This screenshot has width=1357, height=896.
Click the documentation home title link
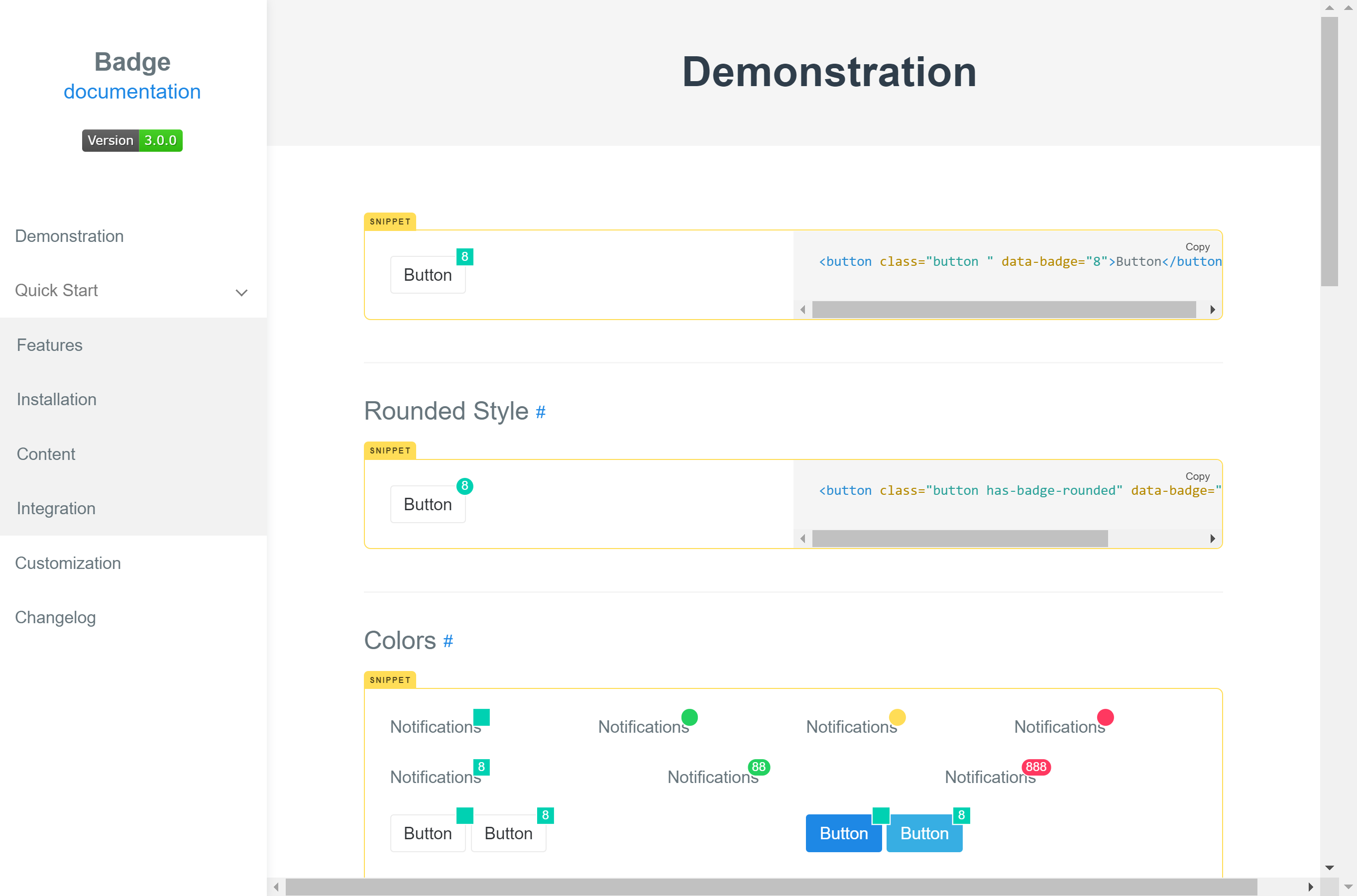[132, 91]
